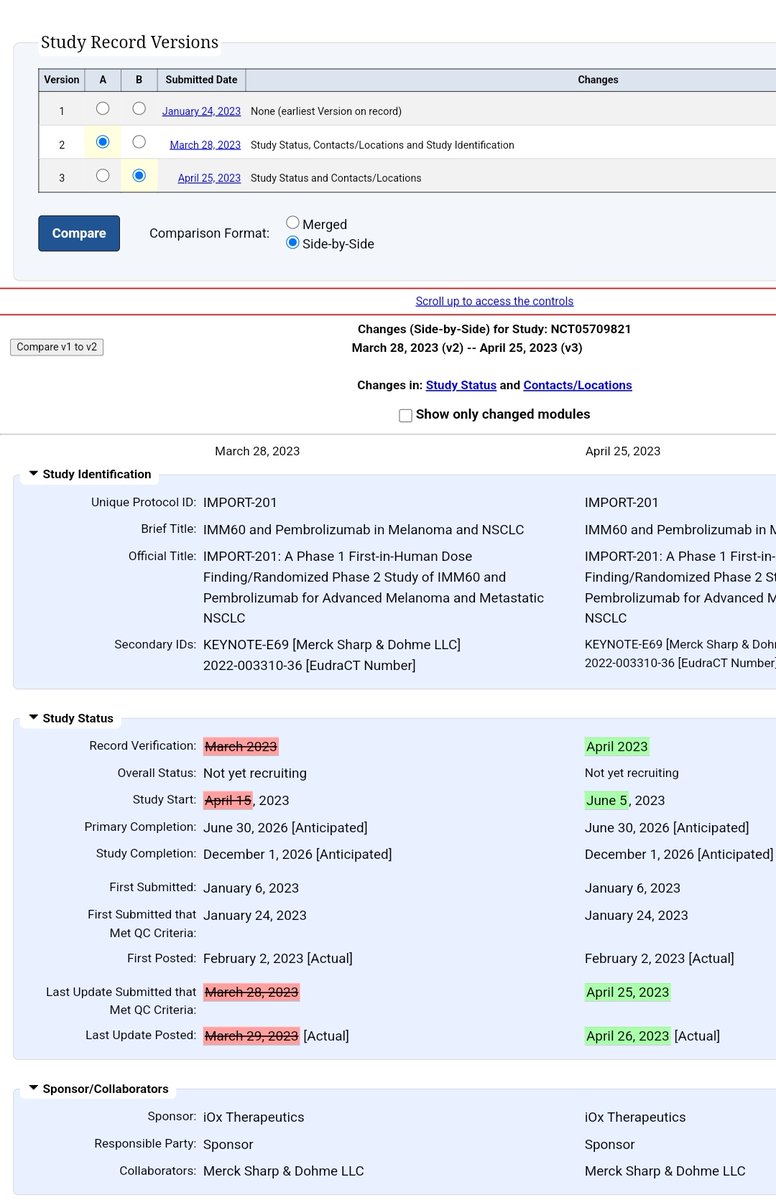Click the Version column header
Viewport: 776px width, 1200px height.
tap(61, 80)
